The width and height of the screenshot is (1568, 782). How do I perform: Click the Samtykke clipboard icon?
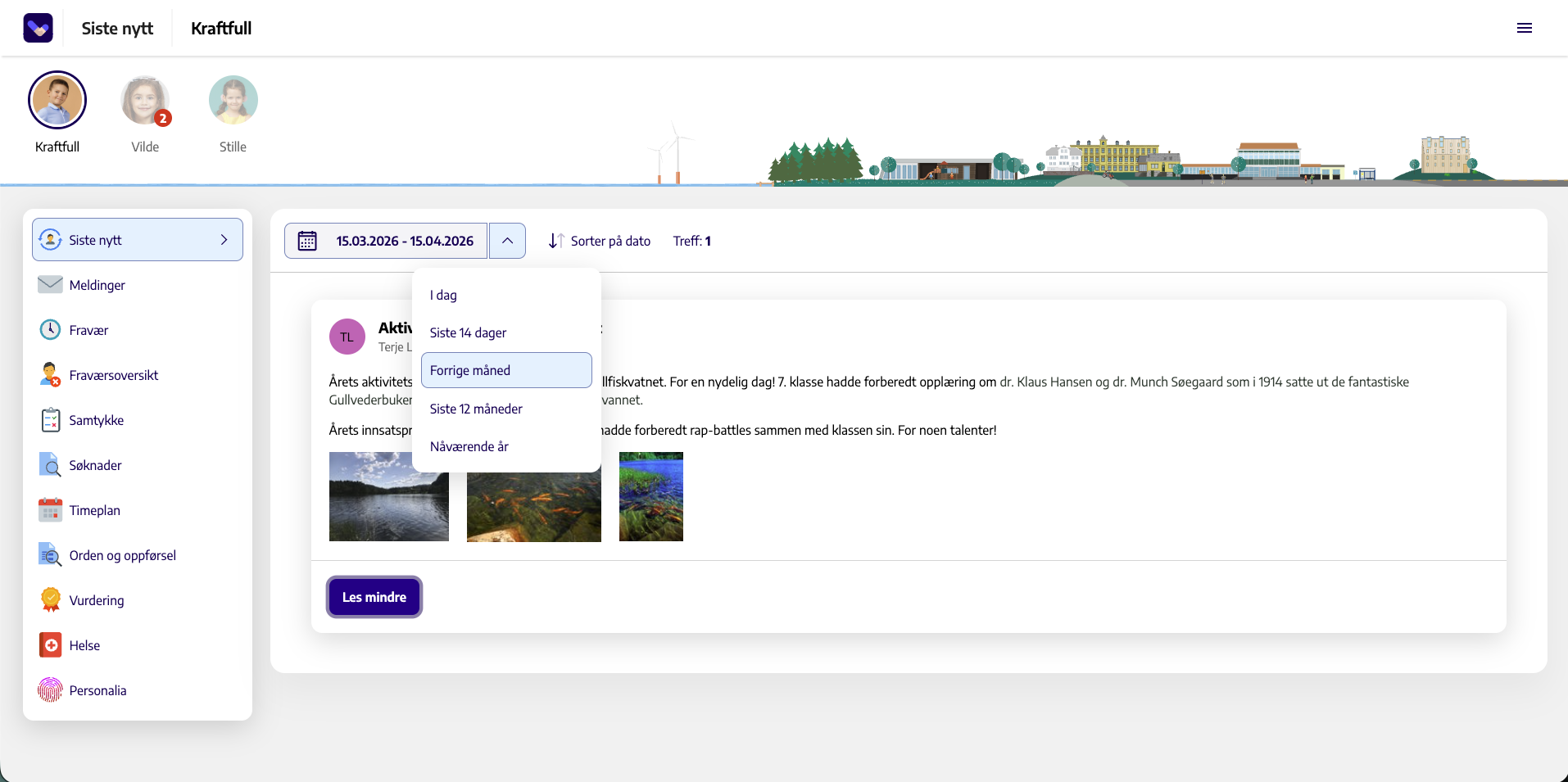click(x=50, y=419)
